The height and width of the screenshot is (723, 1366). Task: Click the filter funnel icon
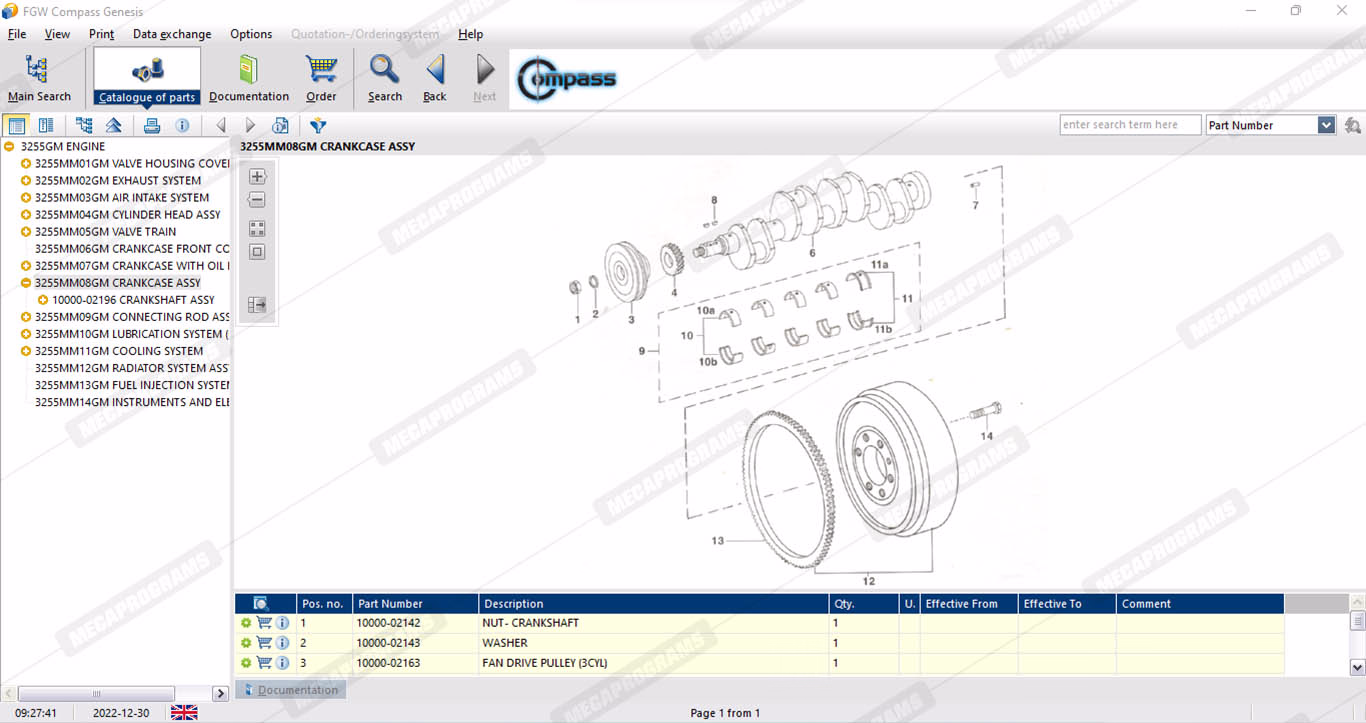tap(318, 125)
